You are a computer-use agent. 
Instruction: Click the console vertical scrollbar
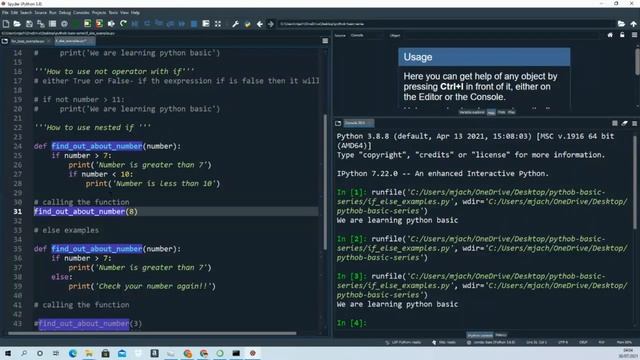coord(635,182)
